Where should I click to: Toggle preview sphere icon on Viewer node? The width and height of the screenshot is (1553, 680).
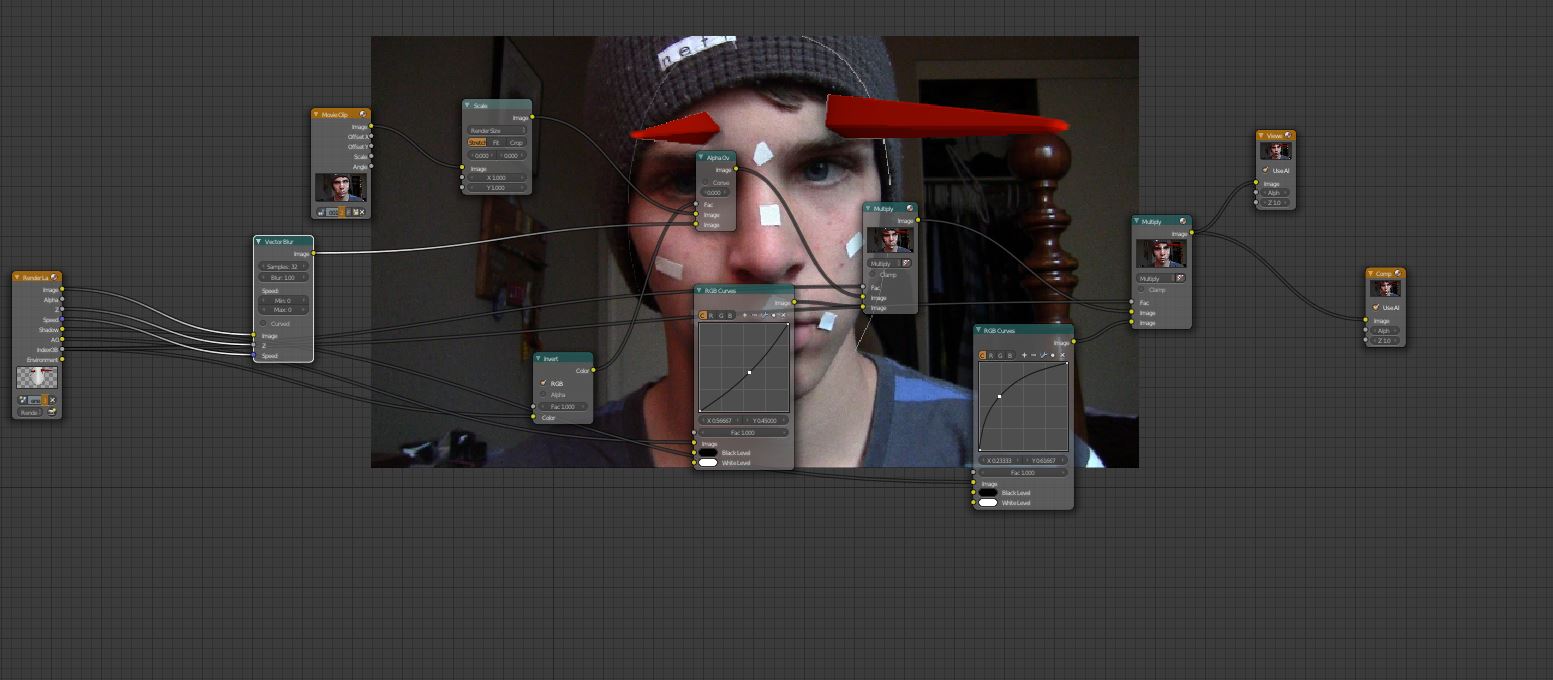tap(1287, 135)
